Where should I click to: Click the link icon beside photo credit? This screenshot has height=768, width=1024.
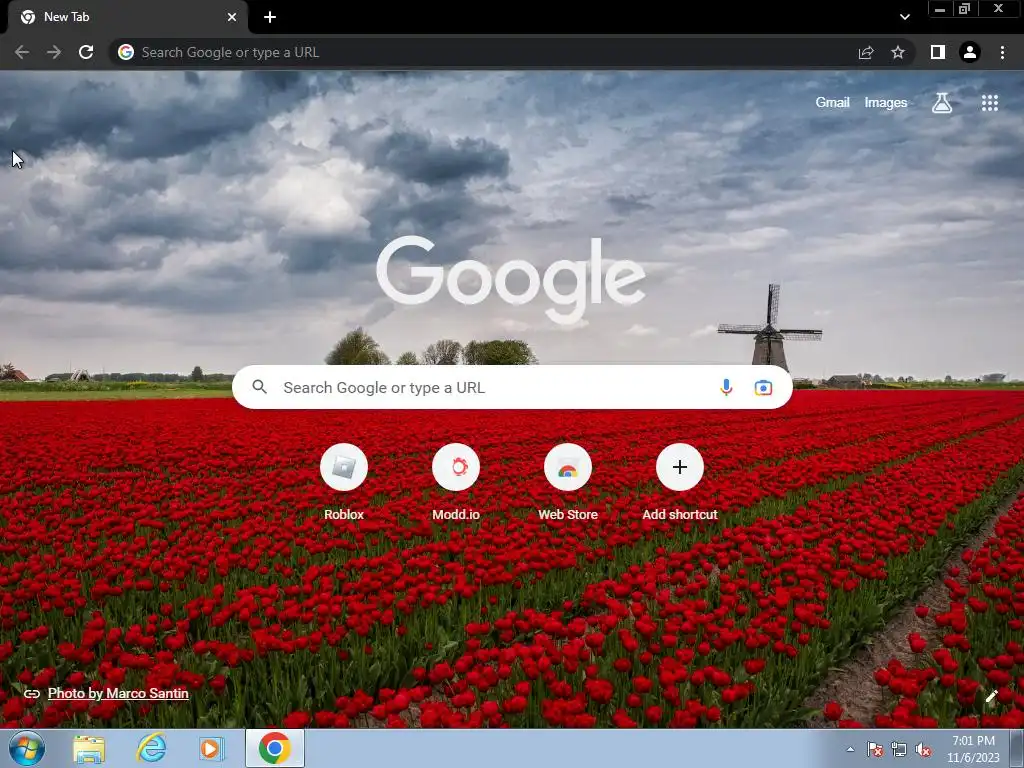pyautogui.click(x=31, y=694)
